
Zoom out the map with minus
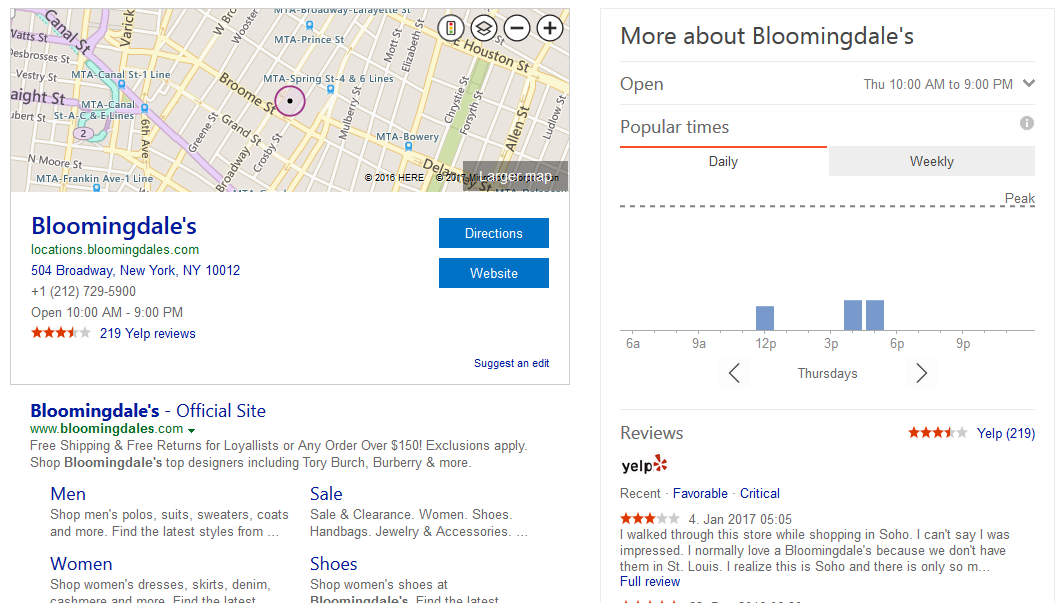click(517, 28)
